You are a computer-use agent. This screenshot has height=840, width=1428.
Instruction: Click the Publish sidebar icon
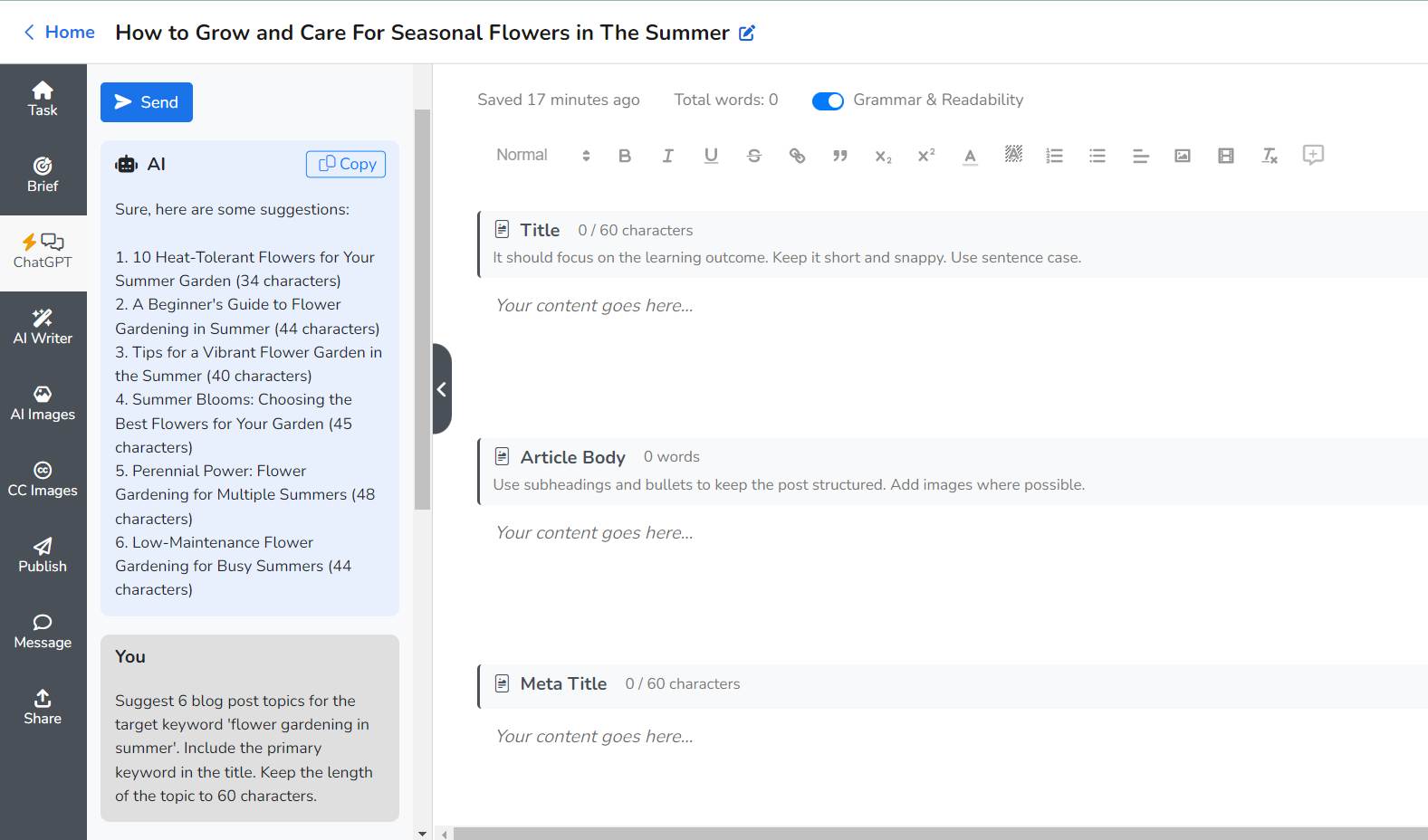click(43, 555)
